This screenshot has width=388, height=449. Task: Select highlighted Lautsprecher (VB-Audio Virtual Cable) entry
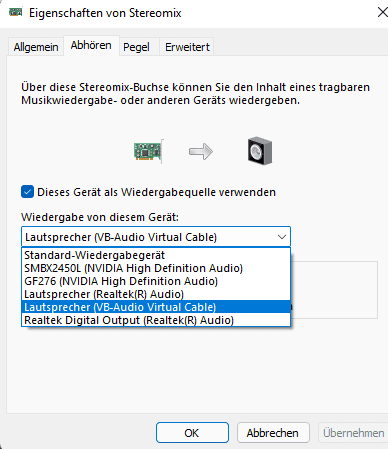tap(156, 307)
